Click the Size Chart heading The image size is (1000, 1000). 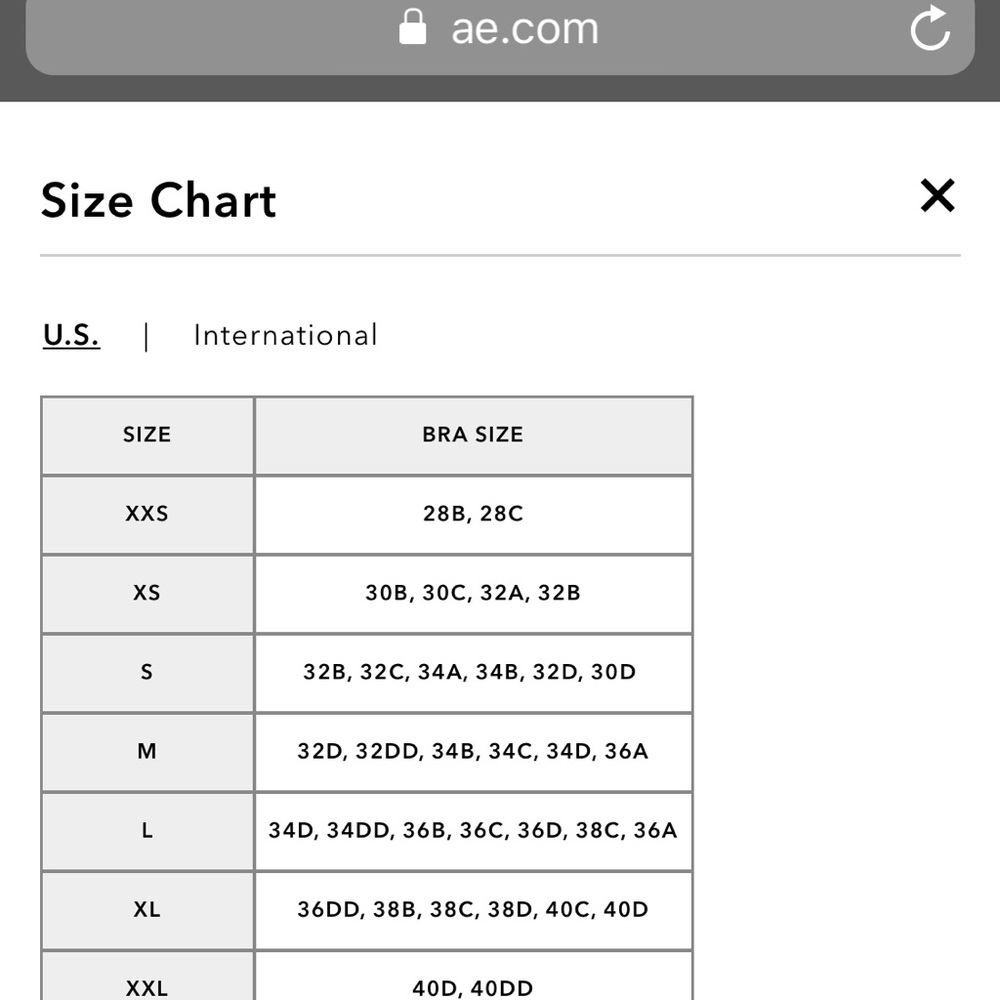click(x=158, y=200)
